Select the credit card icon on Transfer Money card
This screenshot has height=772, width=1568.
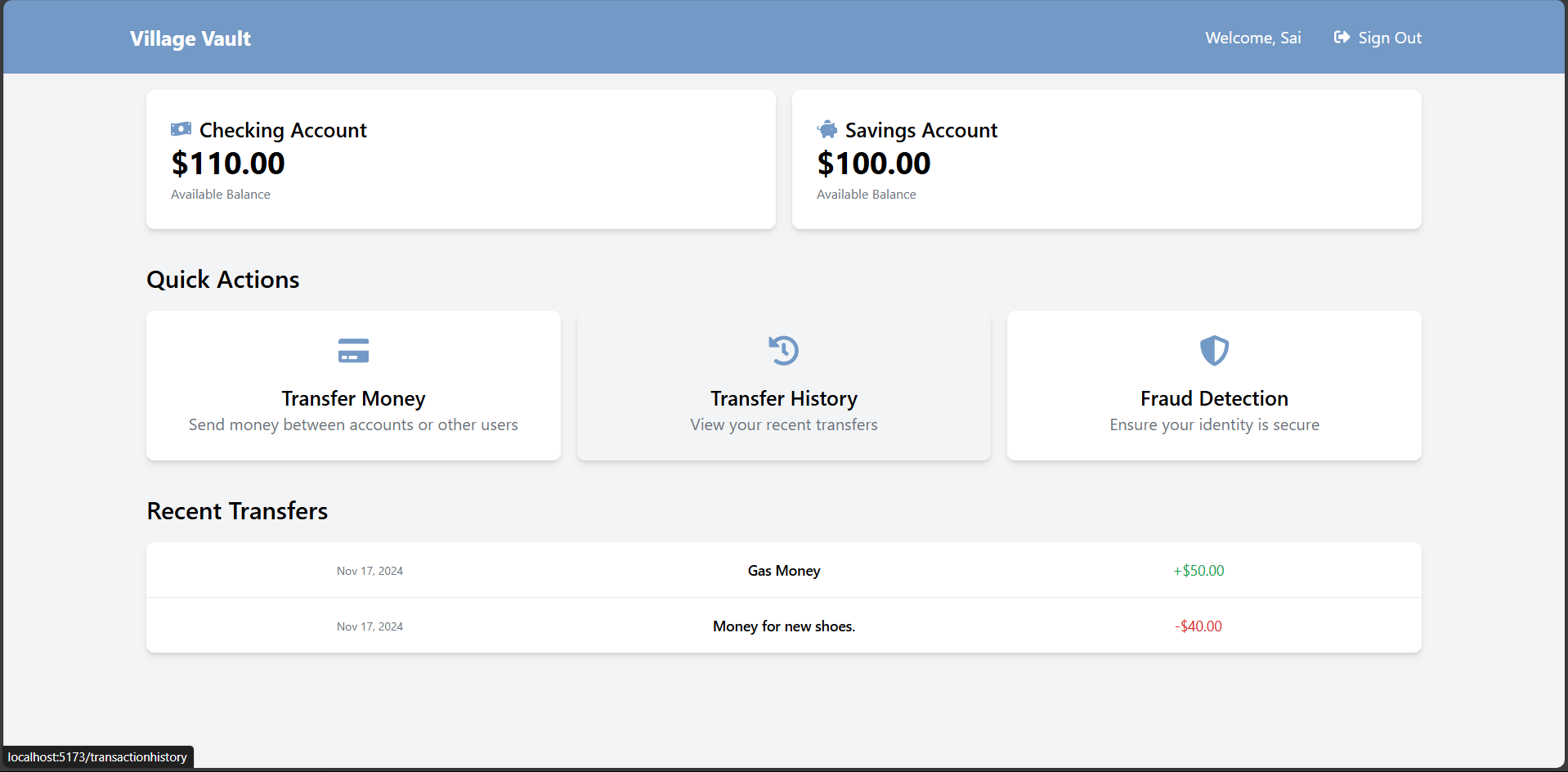[353, 350]
